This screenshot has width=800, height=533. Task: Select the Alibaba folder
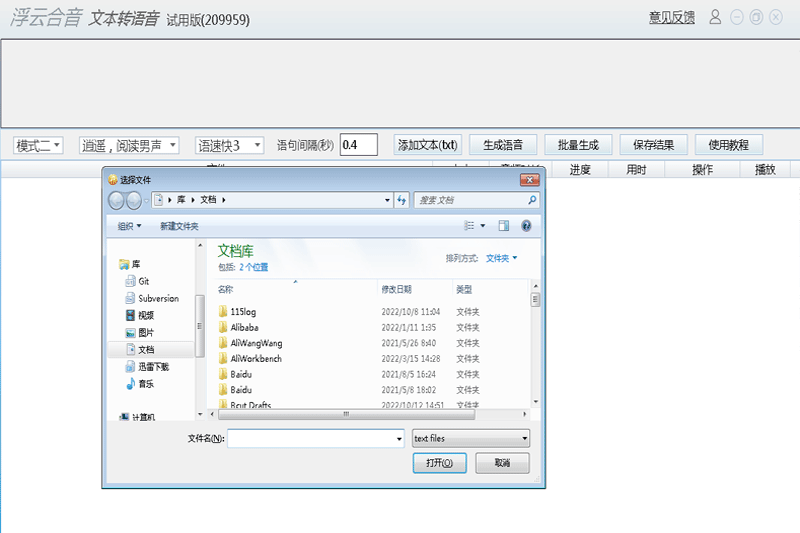pyautogui.click(x=238, y=327)
